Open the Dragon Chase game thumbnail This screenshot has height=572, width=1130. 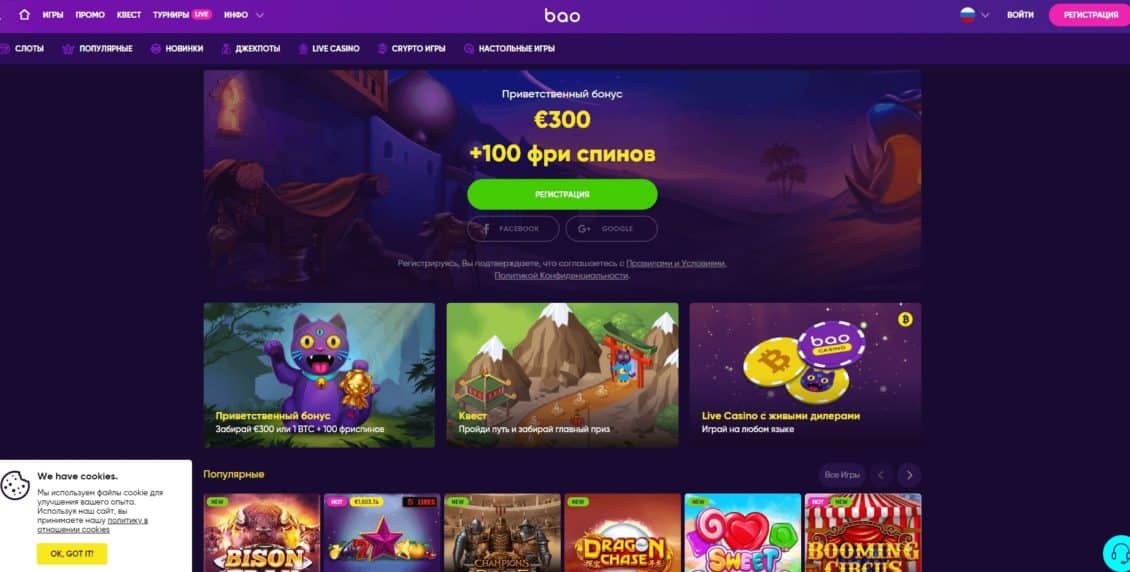(623, 532)
